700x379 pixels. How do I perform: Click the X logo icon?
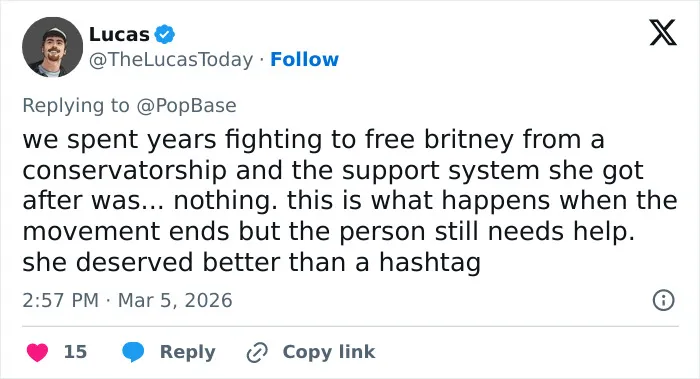click(663, 32)
